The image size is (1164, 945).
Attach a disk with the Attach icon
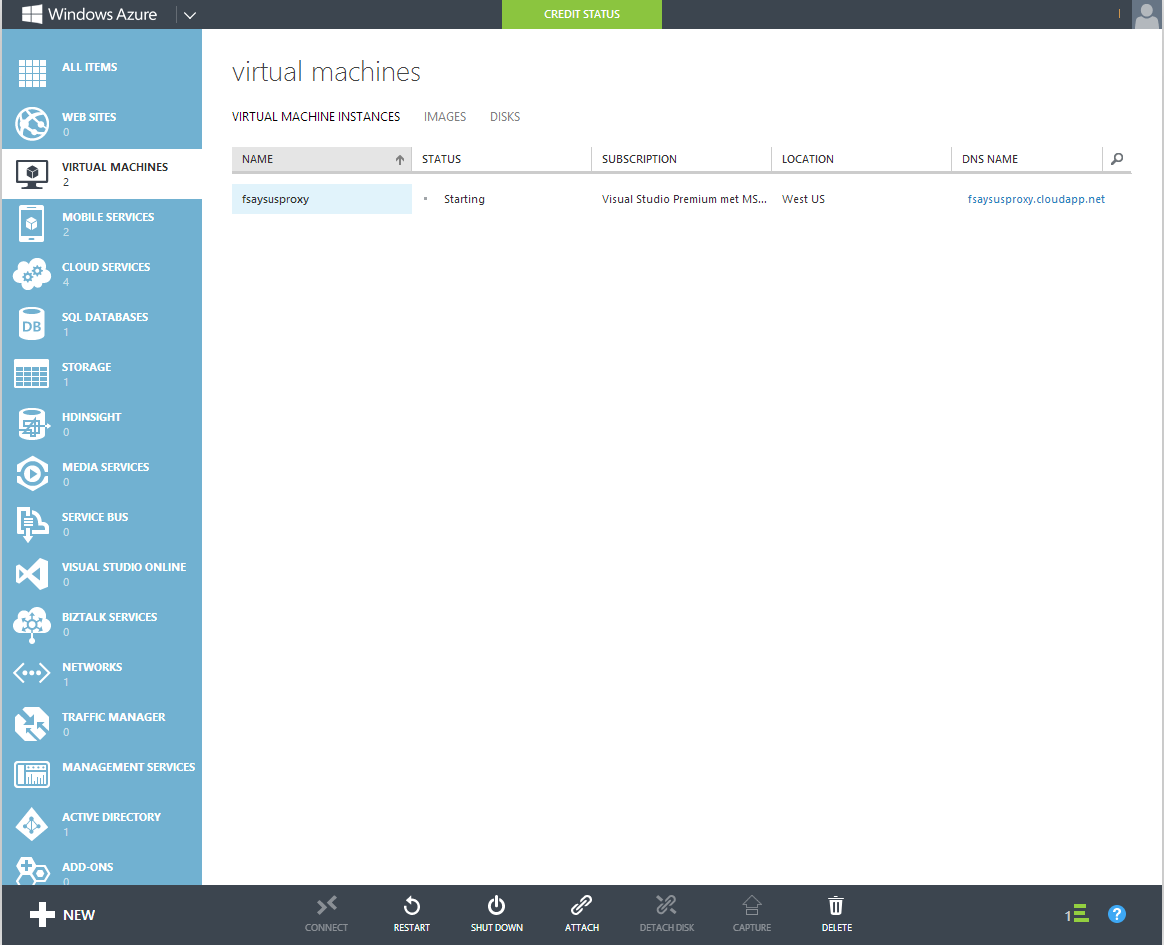[581, 905]
